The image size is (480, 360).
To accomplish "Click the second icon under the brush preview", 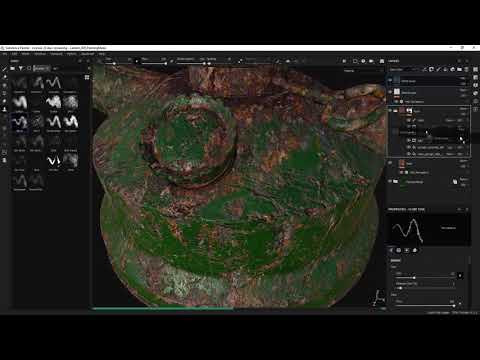I will 399,250.
